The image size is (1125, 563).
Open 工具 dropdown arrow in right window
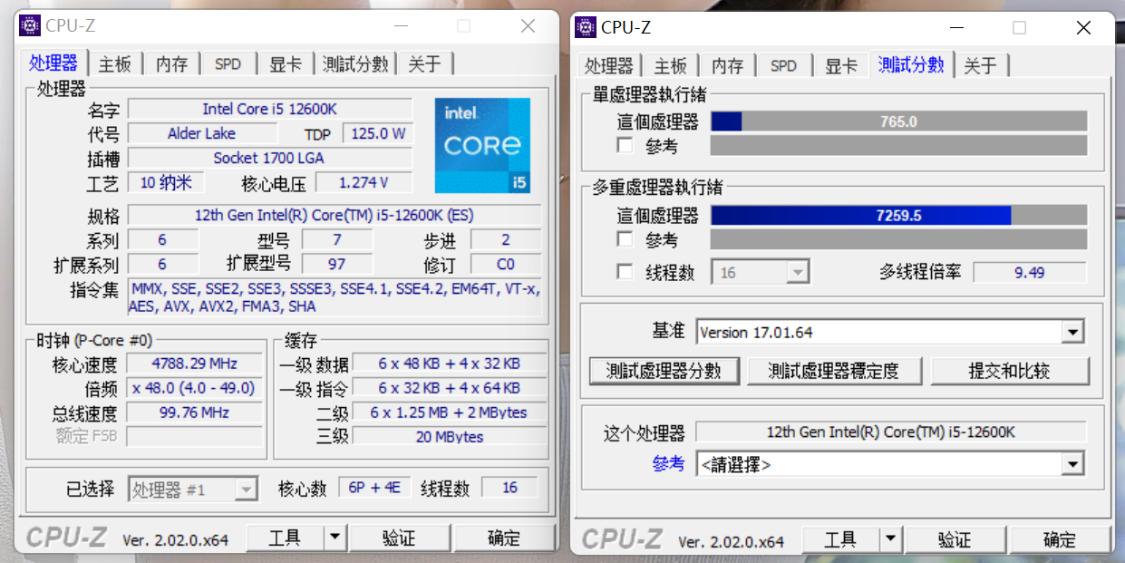(890, 539)
